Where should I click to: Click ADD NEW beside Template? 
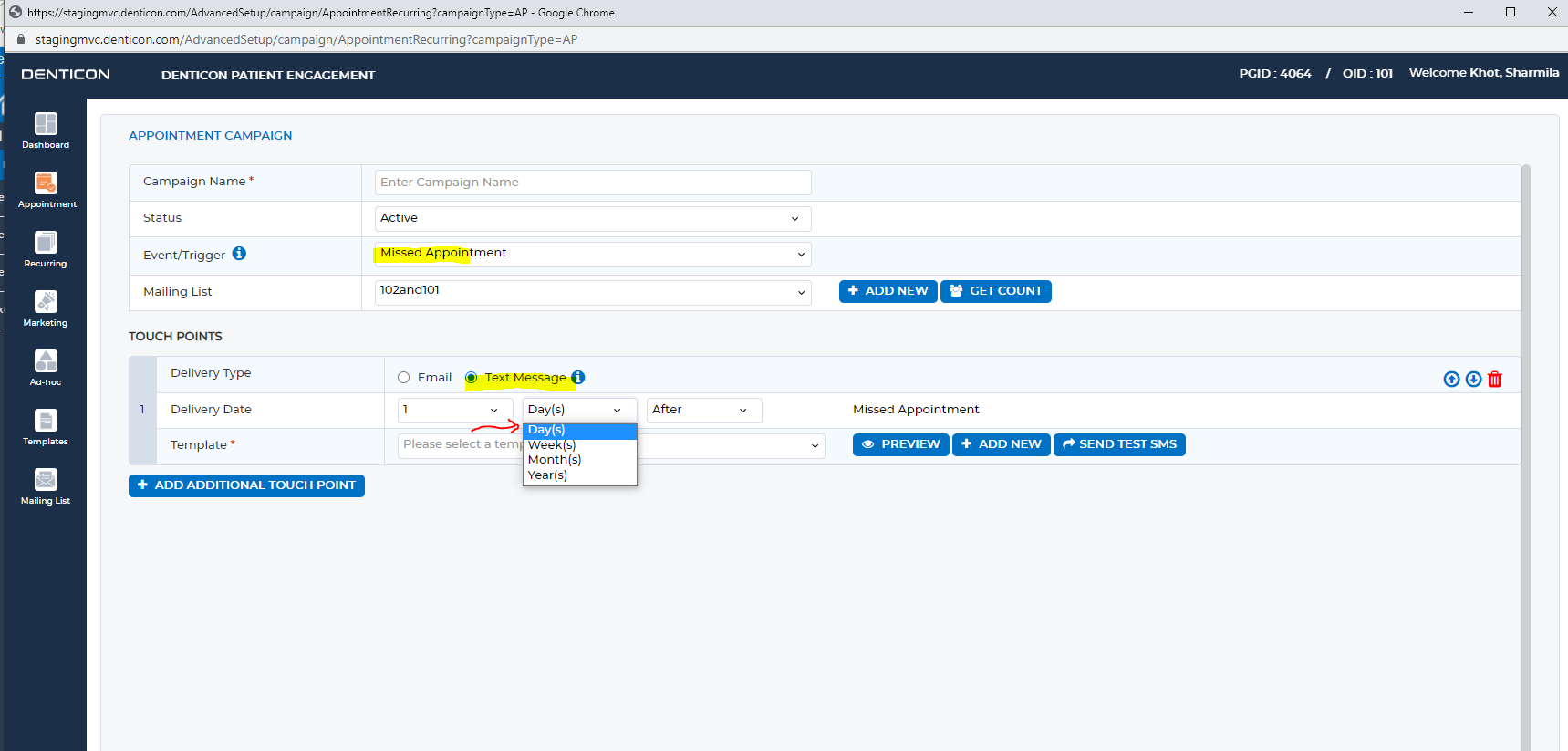pos(1002,444)
